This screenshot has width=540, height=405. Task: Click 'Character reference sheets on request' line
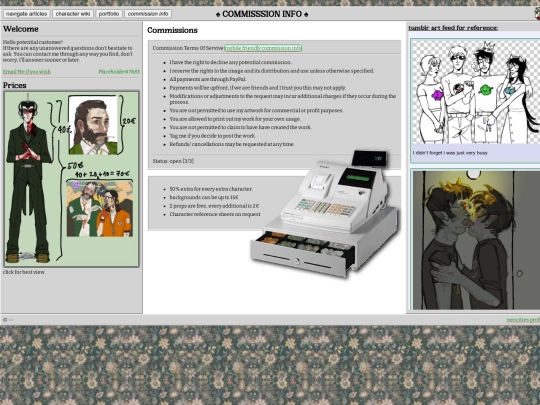pyautogui.click(x=215, y=214)
